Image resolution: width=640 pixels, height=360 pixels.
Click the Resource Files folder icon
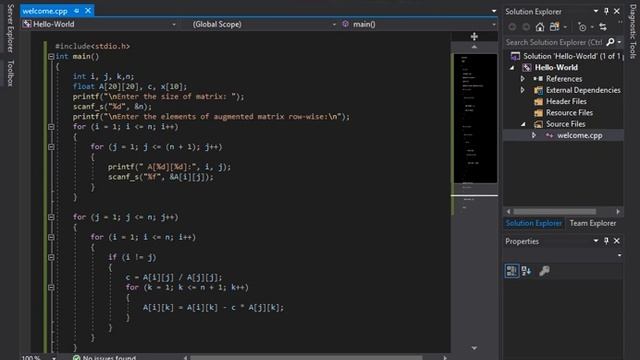538,113
